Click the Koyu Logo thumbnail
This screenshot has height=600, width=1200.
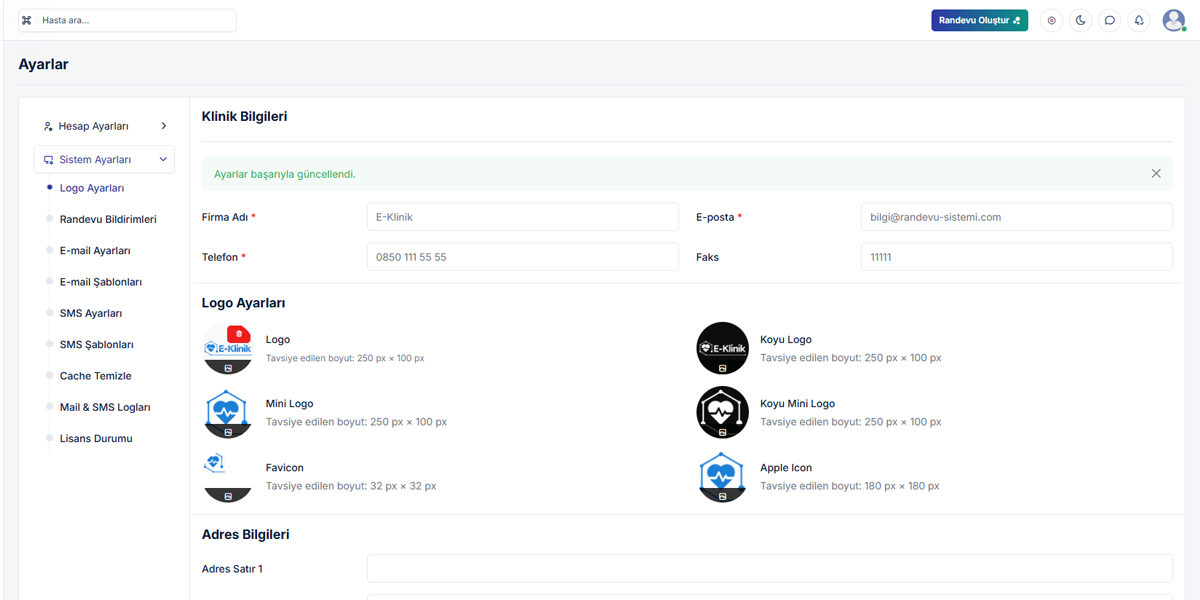tap(722, 345)
